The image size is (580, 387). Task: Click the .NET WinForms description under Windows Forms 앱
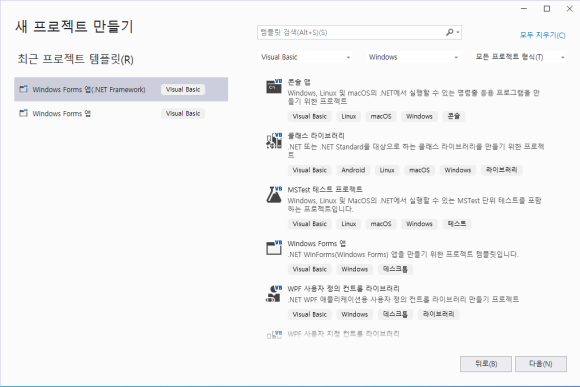click(403, 254)
